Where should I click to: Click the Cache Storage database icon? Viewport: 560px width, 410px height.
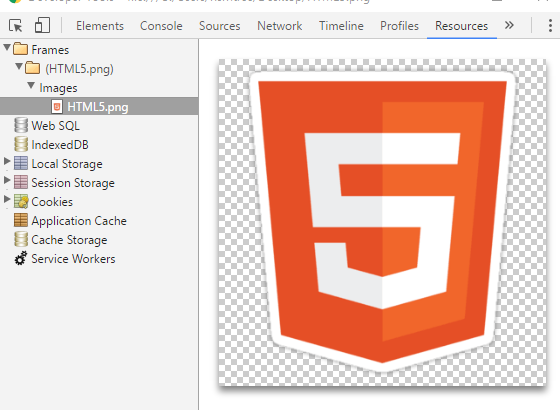21,239
